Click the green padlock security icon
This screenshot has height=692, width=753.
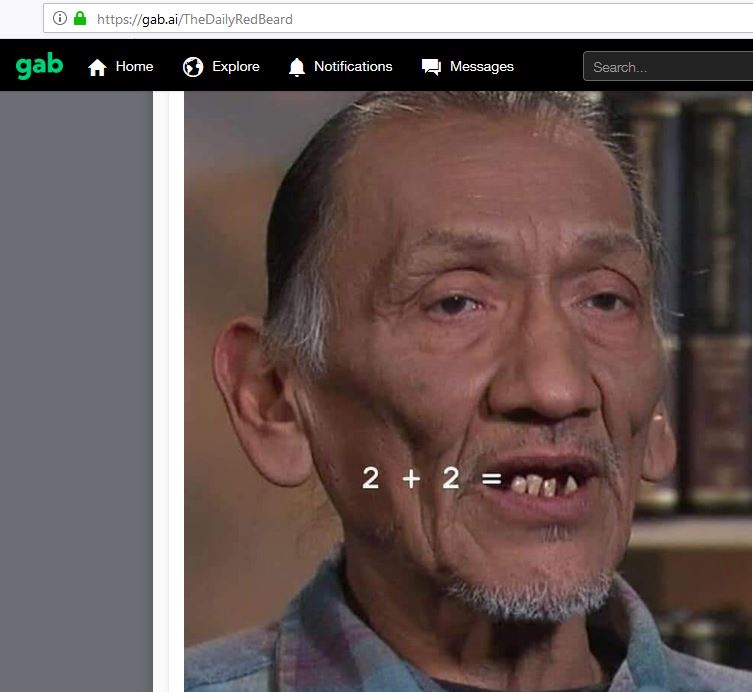click(80, 18)
